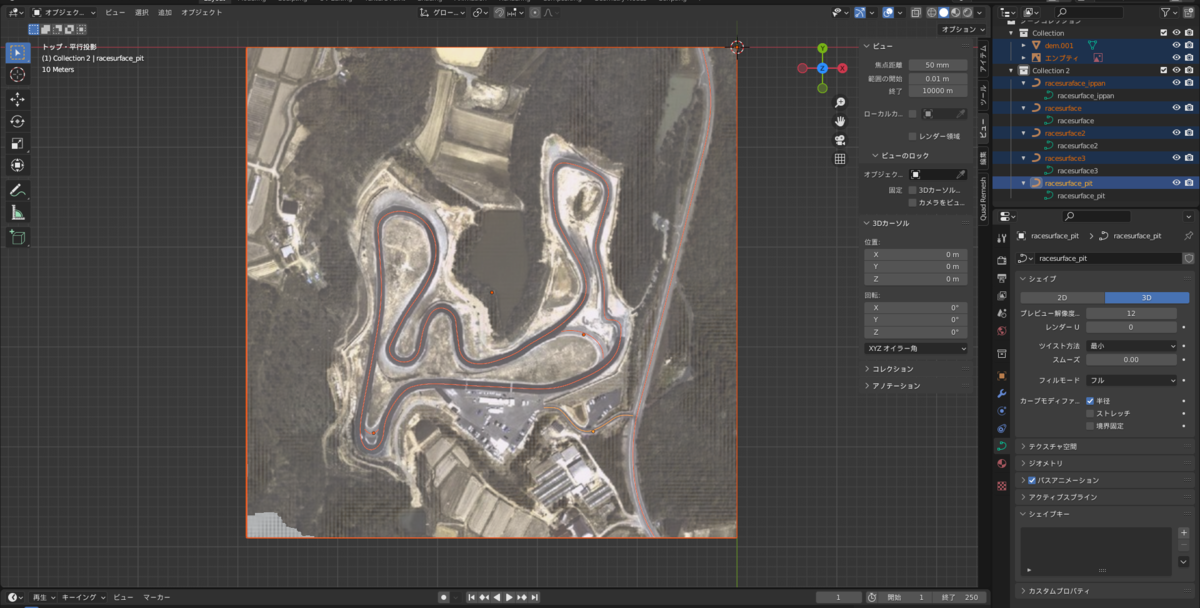Choose the Annotate pencil tool

coord(18,190)
